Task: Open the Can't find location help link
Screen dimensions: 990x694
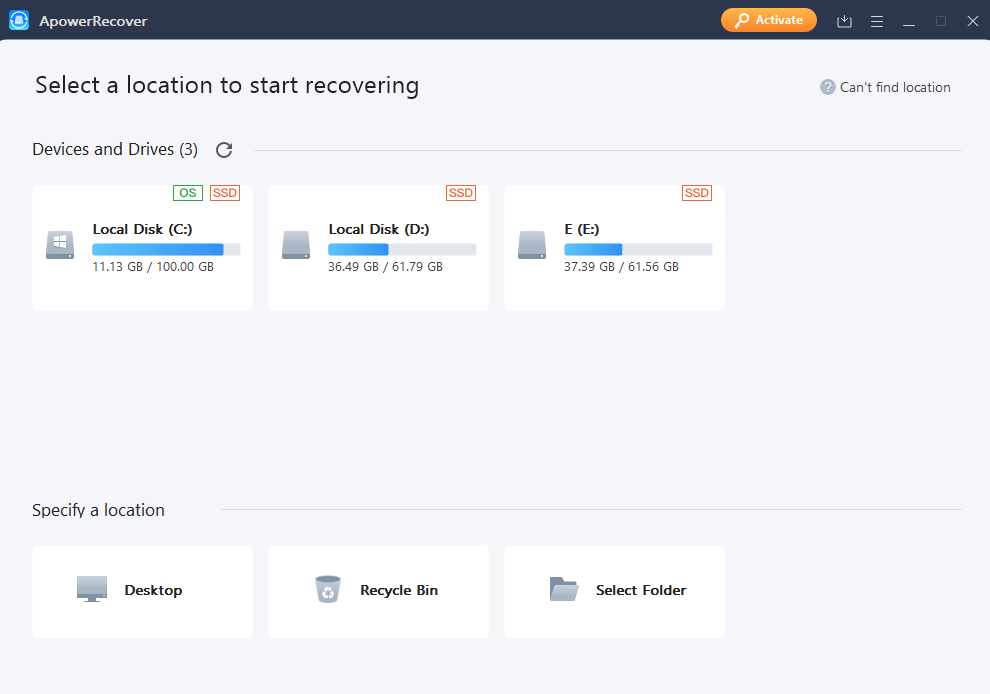Action: point(895,87)
